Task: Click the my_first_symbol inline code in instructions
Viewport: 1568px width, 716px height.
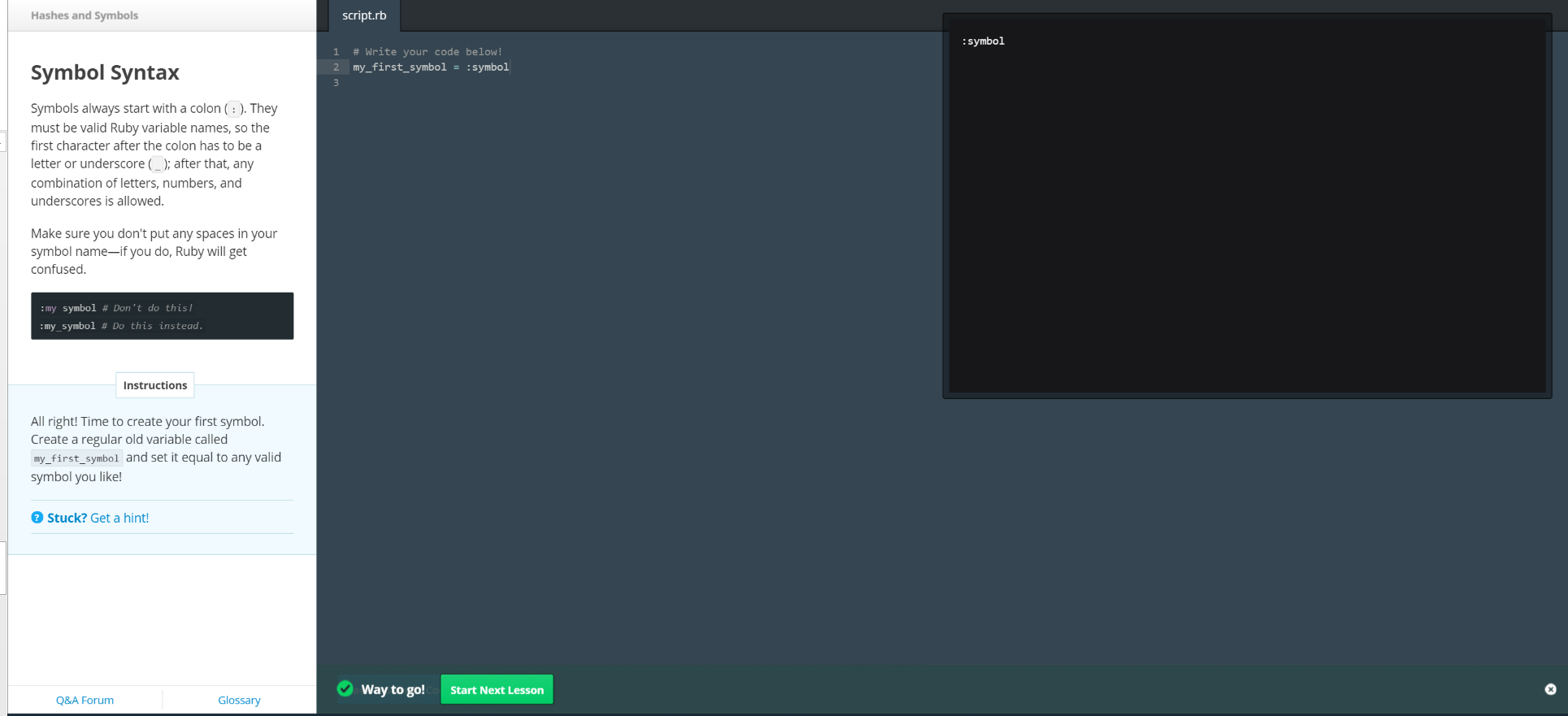Action: pos(76,458)
